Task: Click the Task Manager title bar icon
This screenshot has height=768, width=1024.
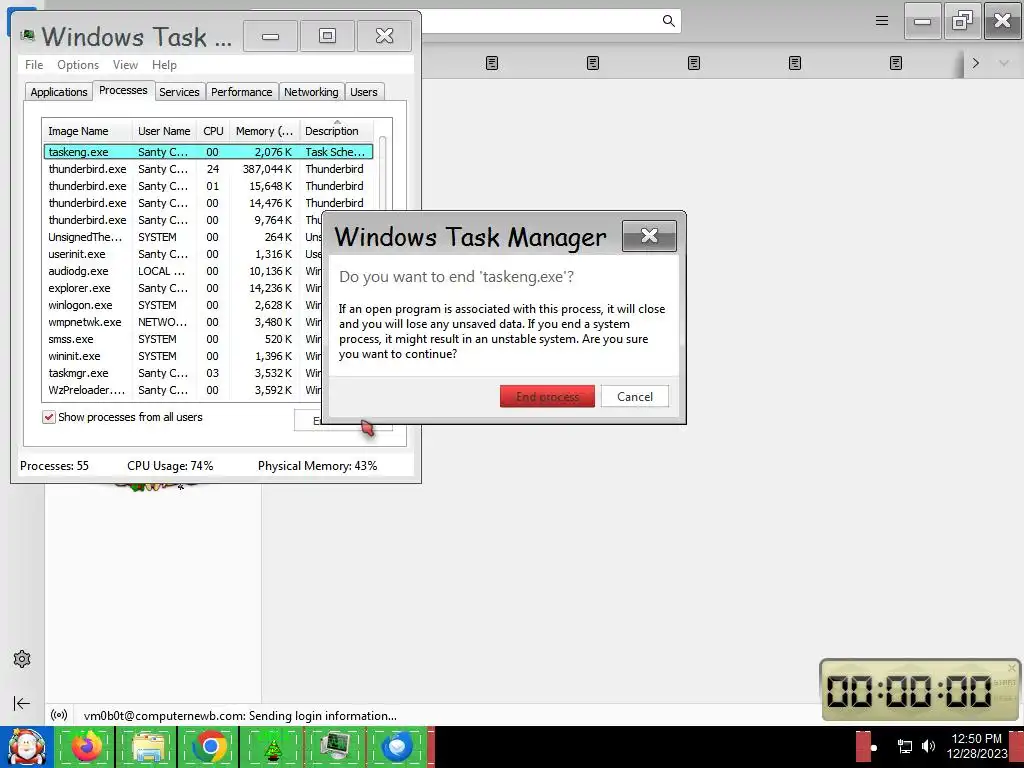Action: click(x=27, y=35)
